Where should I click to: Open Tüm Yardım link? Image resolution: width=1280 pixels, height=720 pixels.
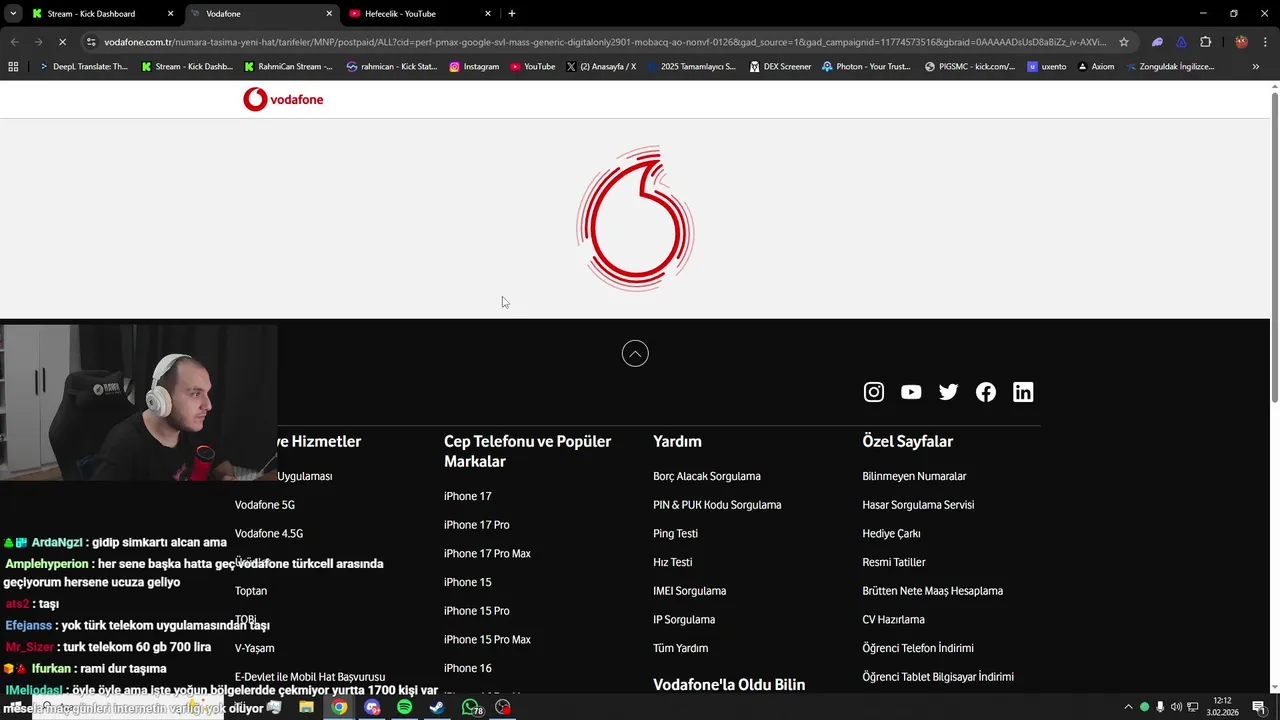coord(680,648)
